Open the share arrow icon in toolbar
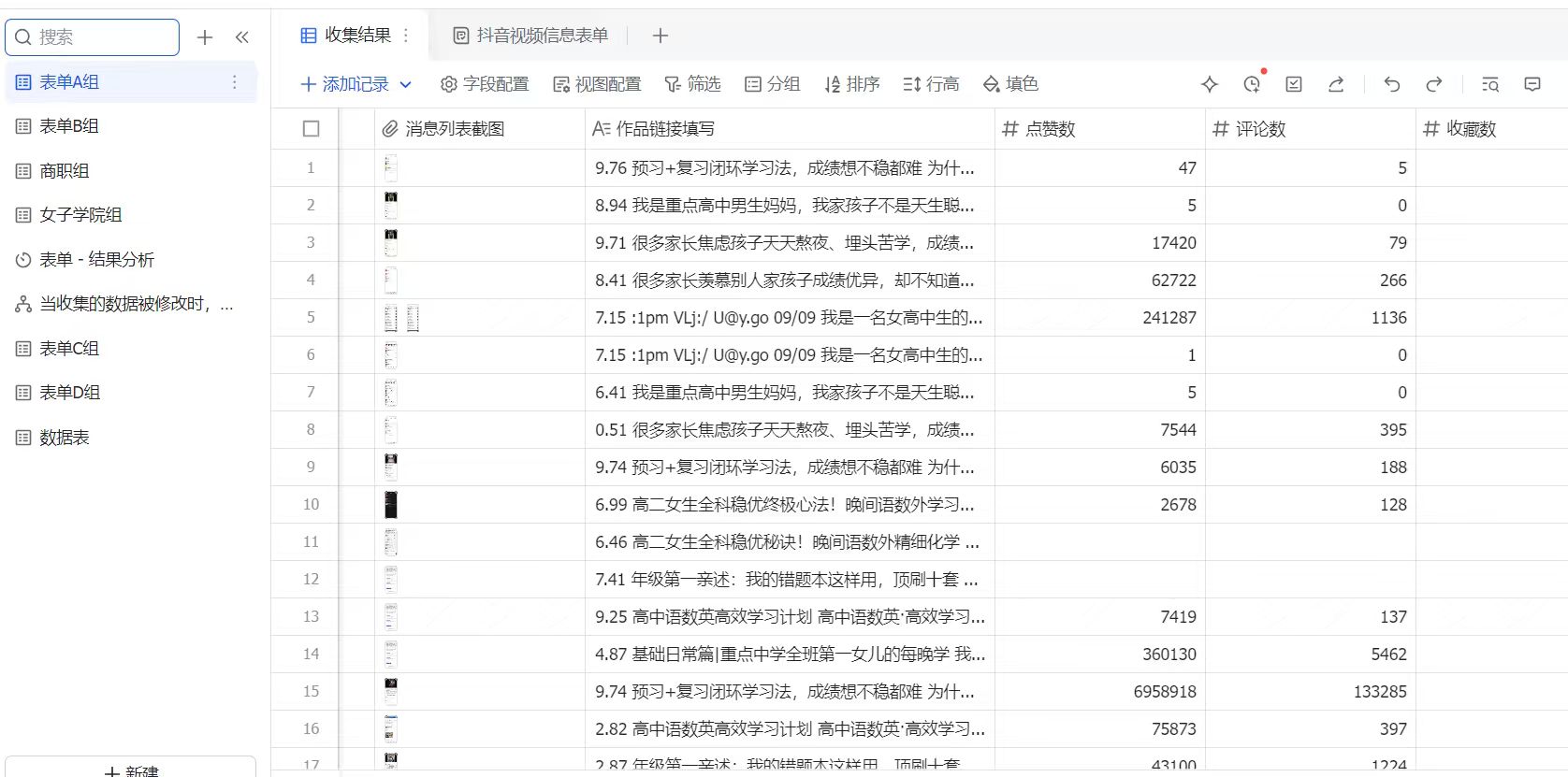This screenshot has height=777, width=1568. [1336, 84]
